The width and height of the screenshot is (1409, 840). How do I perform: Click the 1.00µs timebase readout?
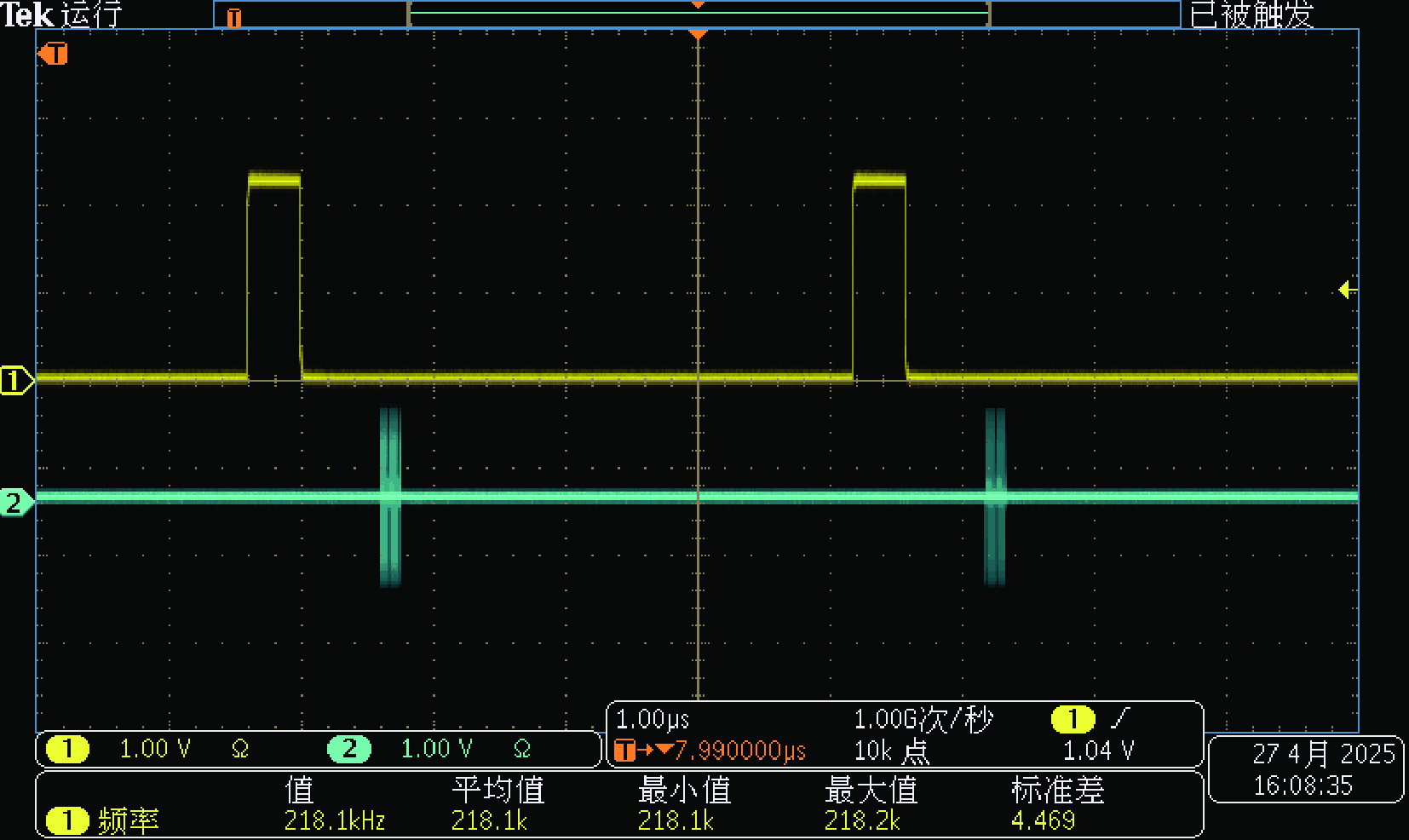click(653, 719)
